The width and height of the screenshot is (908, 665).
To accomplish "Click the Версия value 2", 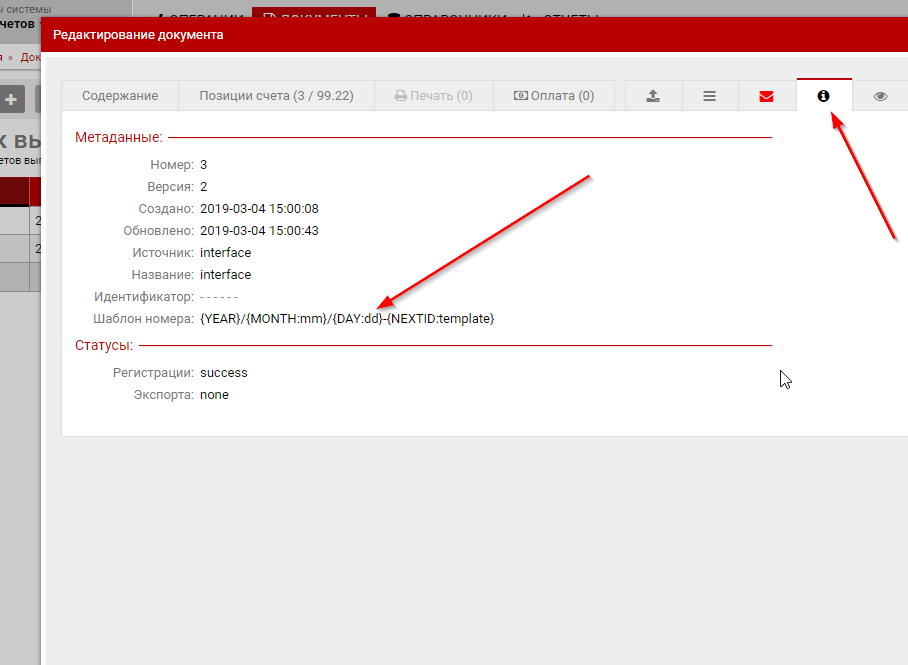I will (x=203, y=187).
